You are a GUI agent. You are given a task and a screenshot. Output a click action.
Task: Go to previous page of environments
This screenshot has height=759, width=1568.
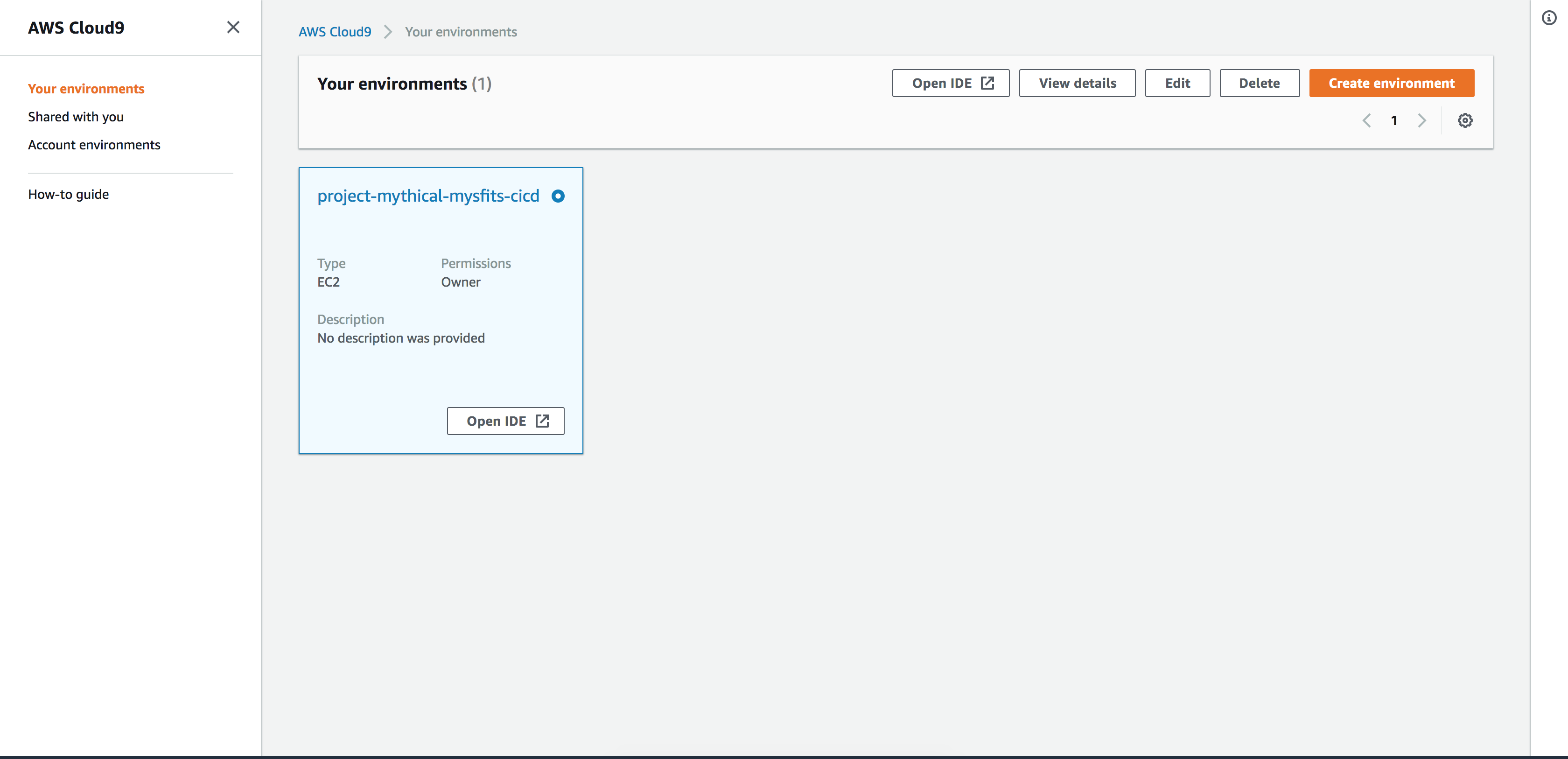tap(1366, 120)
